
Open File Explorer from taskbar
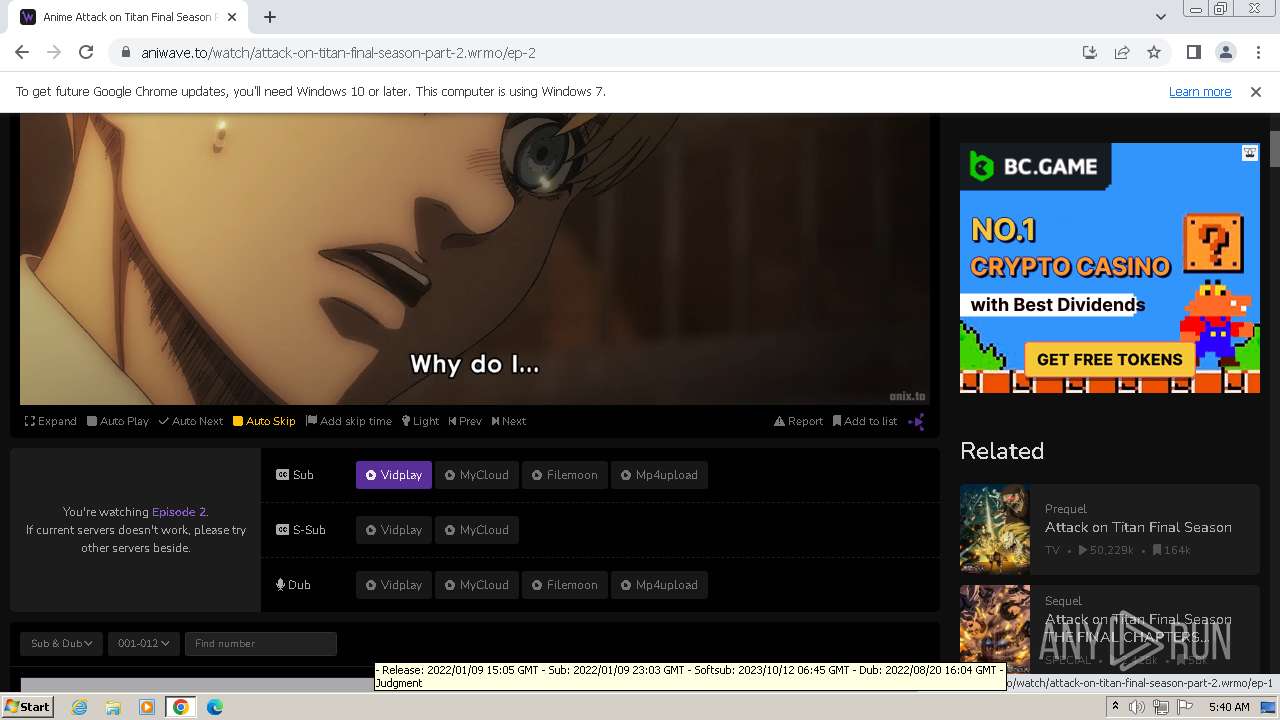(113, 707)
